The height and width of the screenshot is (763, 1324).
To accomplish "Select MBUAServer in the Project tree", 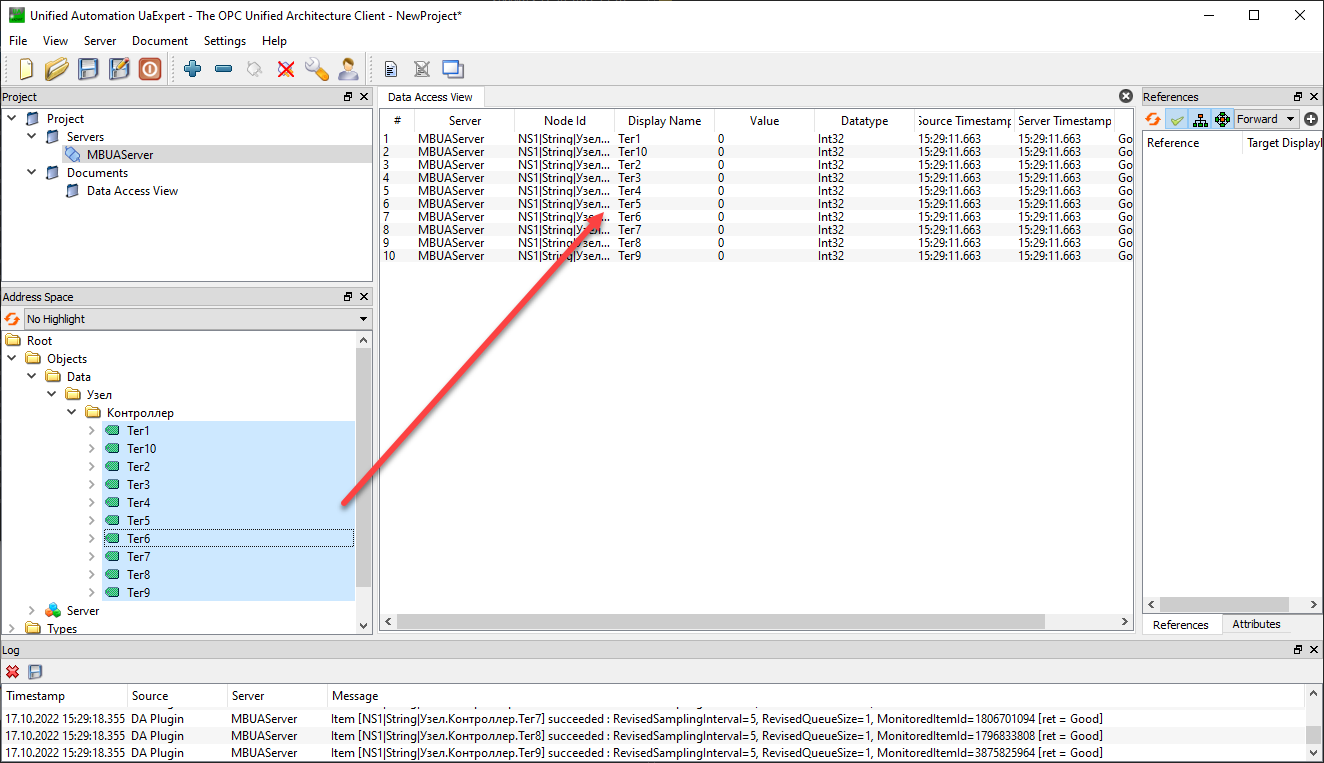I will tap(120, 155).
